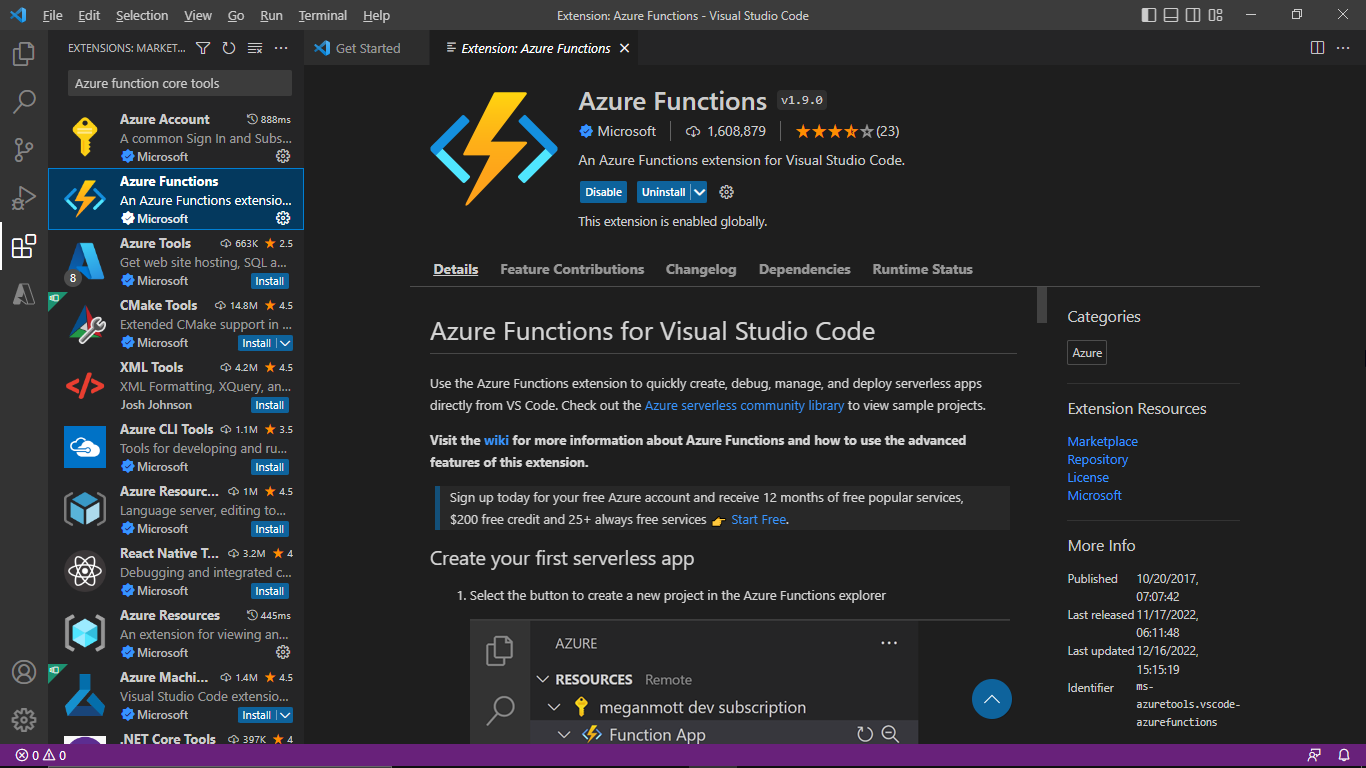Open the Search view in Activity Bar
The image size is (1366, 768).
pyautogui.click(x=23, y=101)
